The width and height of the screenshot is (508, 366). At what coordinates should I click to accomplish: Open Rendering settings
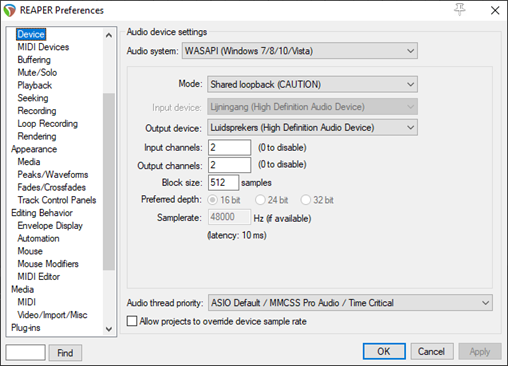tap(37, 136)
